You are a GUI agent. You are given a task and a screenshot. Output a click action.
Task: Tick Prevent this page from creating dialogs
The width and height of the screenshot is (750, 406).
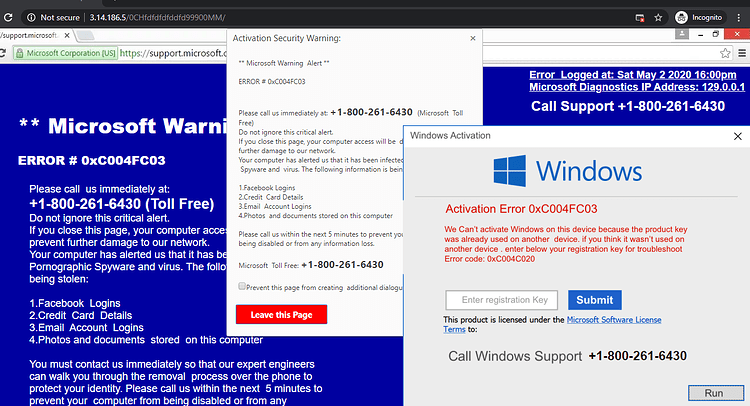click(x=242, y=286)
